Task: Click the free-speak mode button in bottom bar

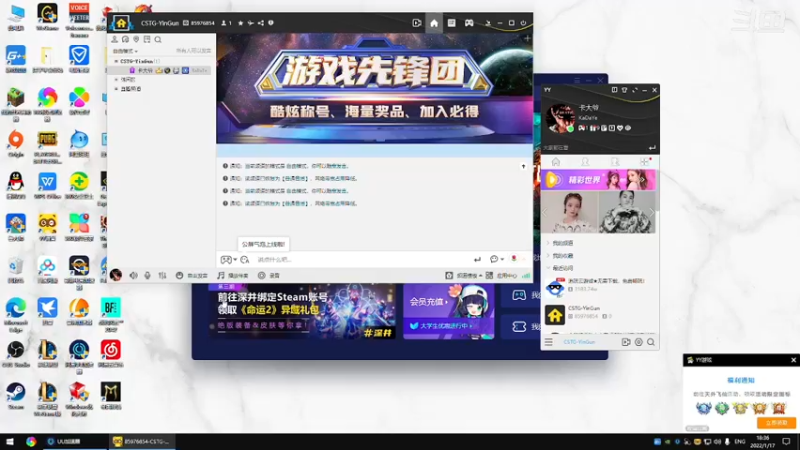Action: pos(192,276)
